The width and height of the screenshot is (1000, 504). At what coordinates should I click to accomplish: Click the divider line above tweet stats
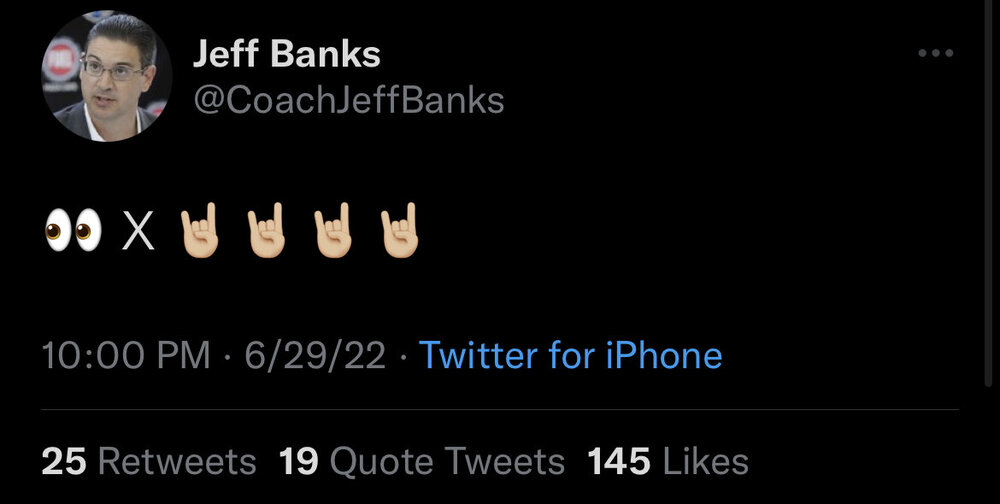click(500, 409)
